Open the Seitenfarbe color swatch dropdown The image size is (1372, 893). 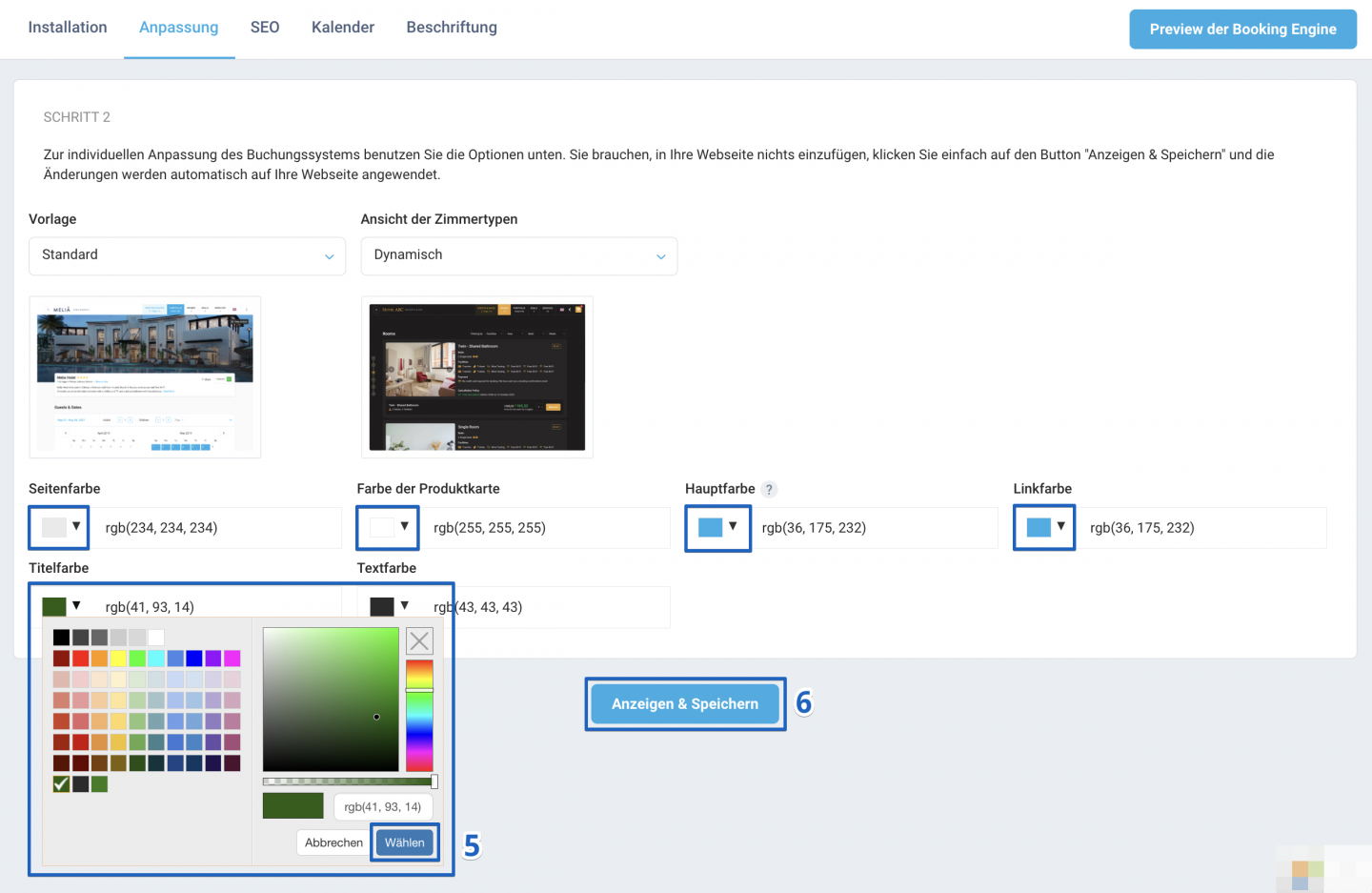(60, 527)
